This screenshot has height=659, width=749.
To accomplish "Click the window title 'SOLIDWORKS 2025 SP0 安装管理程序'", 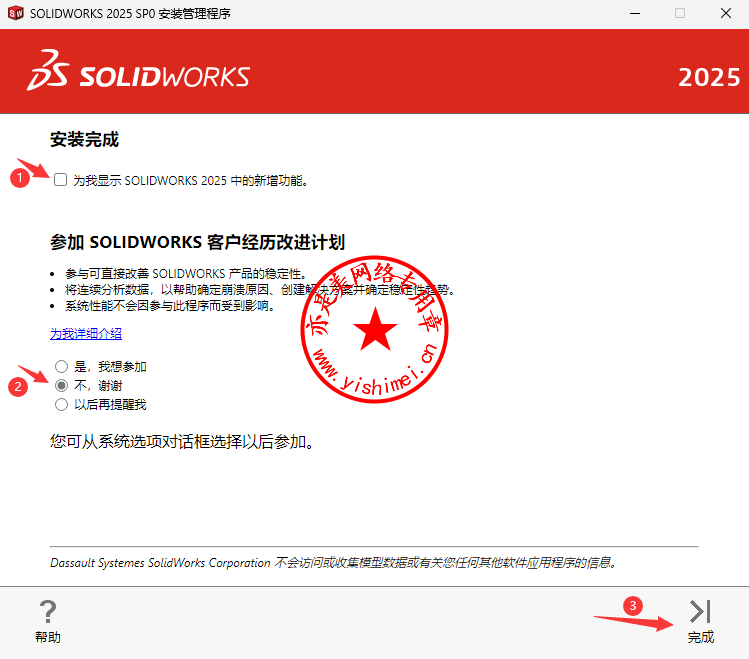I will tap(130, 13).
